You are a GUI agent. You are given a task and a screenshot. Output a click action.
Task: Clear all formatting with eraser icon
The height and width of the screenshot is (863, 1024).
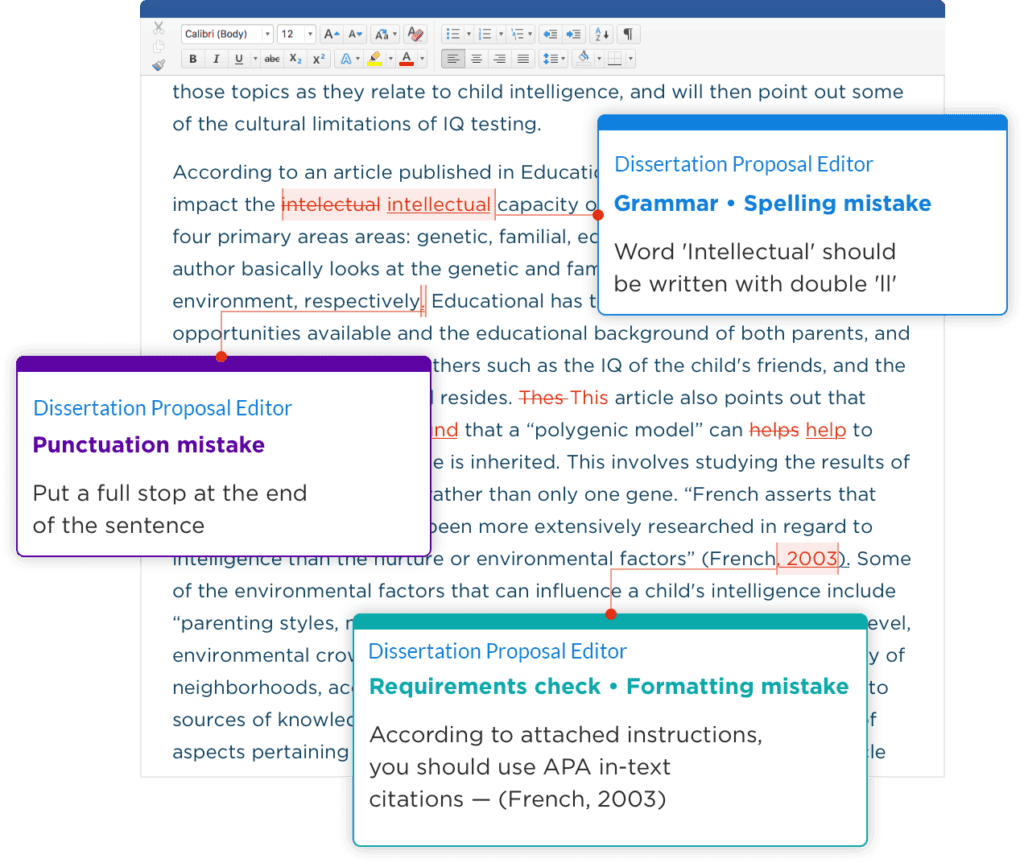[x=416, y=34]
